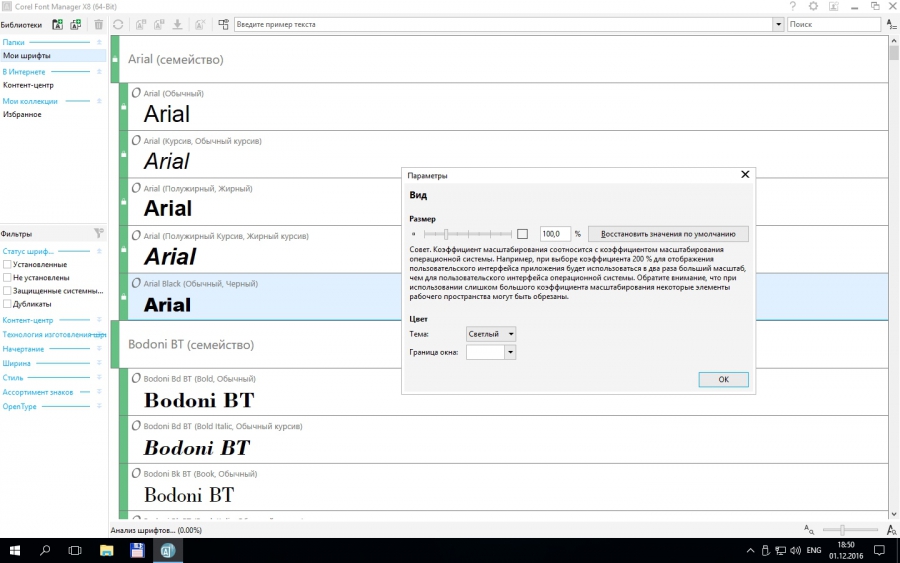This screenshot has height=563, width=900.
Task: Click the add folder icon in Libraries toolbar
Action: point(57,24)
